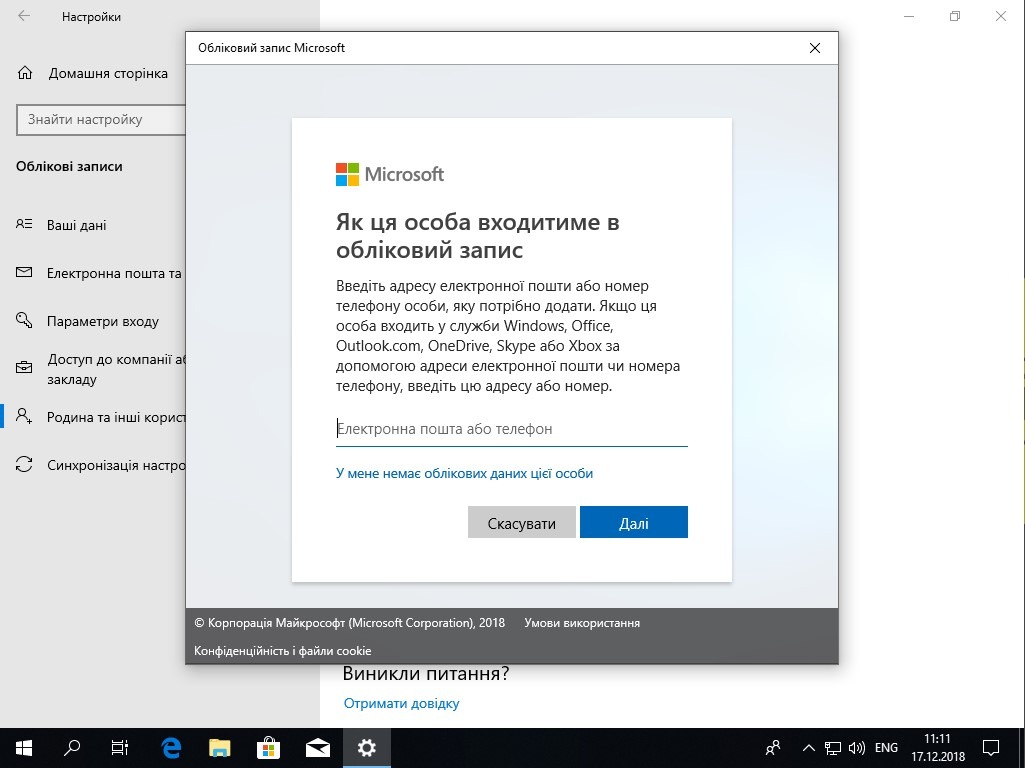Click the Обліковий запис Microsoft title text
The width and height of the screenshot is (1025, 768).
coord(271,48)
